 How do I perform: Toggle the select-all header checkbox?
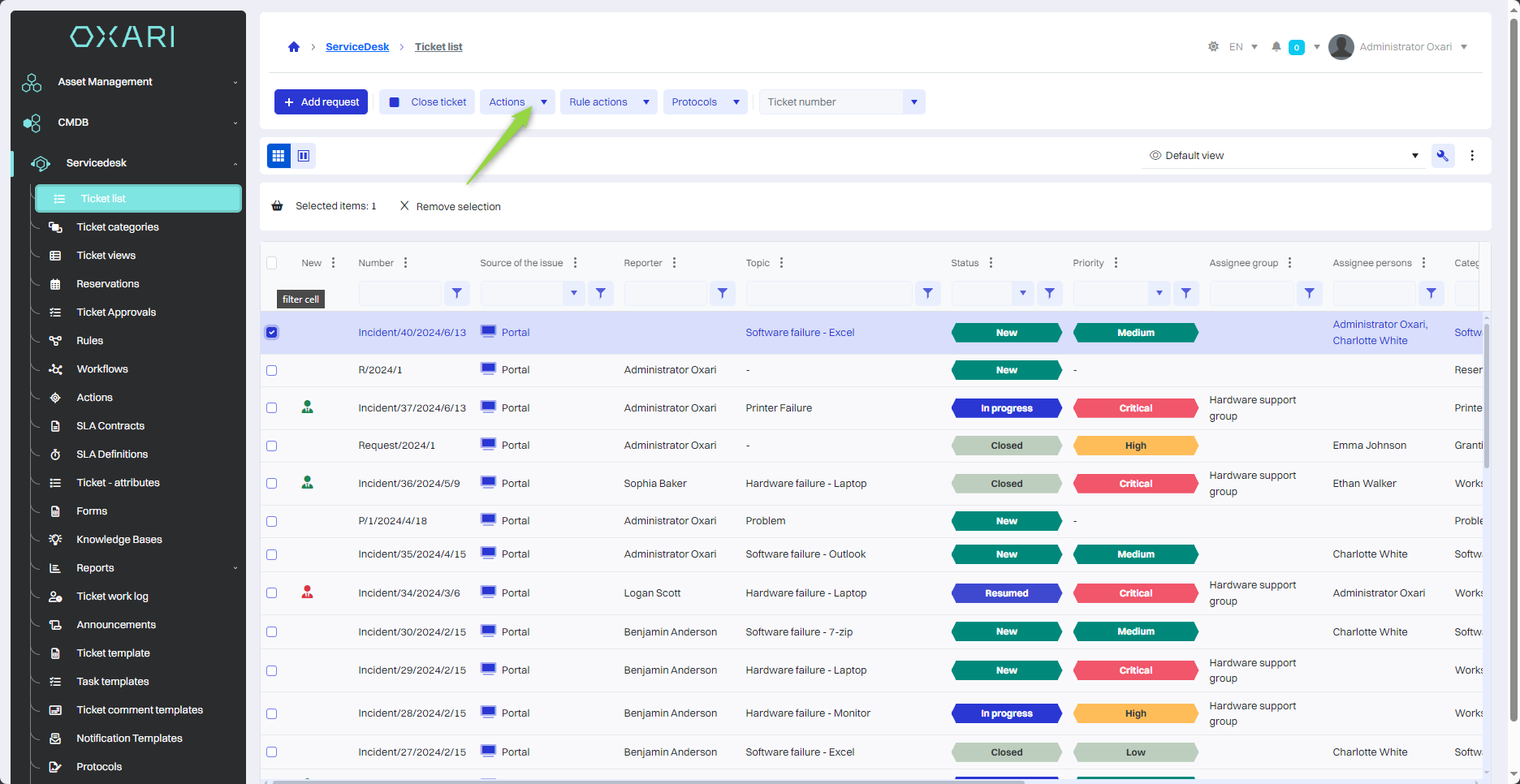click(x=272, y=263)
